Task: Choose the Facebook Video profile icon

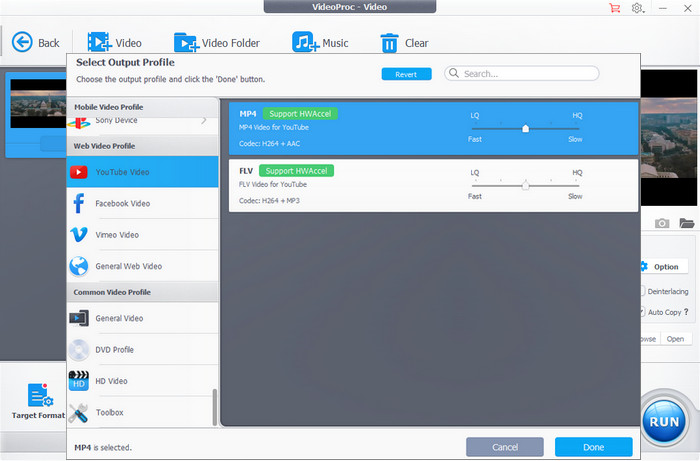Action: (x=79, y=203)
